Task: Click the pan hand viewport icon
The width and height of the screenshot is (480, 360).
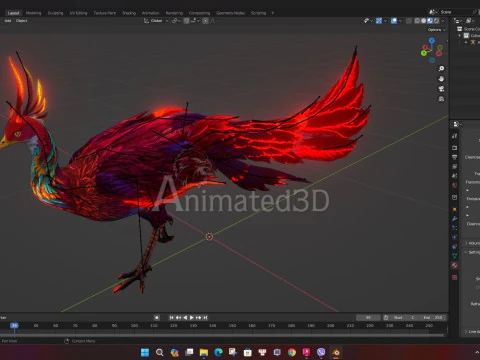Action: click(x=441, y=79)
